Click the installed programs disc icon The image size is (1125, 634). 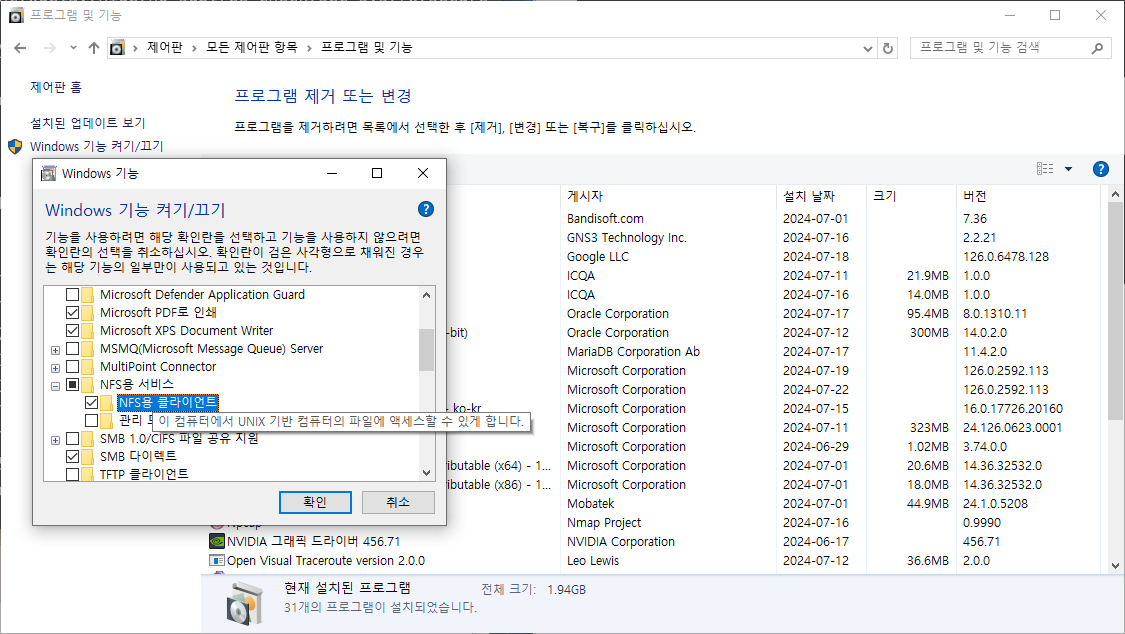(x=245, y=602)
